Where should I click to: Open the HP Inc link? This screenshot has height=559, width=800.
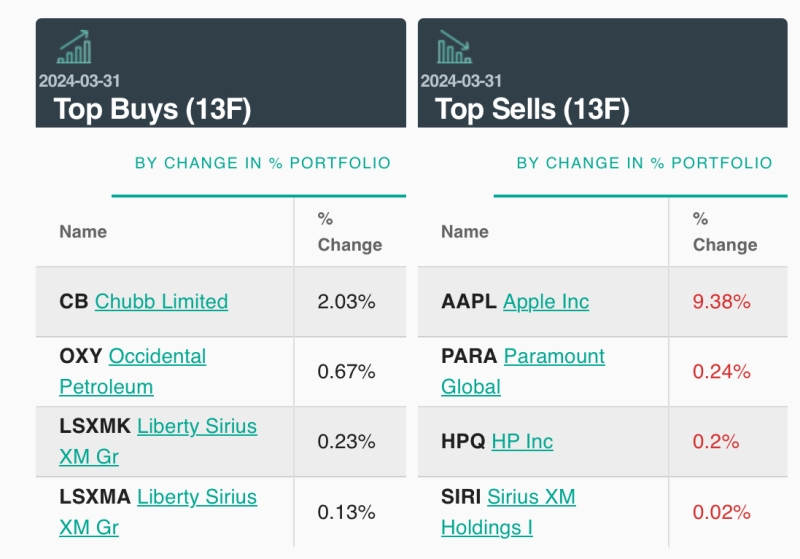tap(522, 441)
